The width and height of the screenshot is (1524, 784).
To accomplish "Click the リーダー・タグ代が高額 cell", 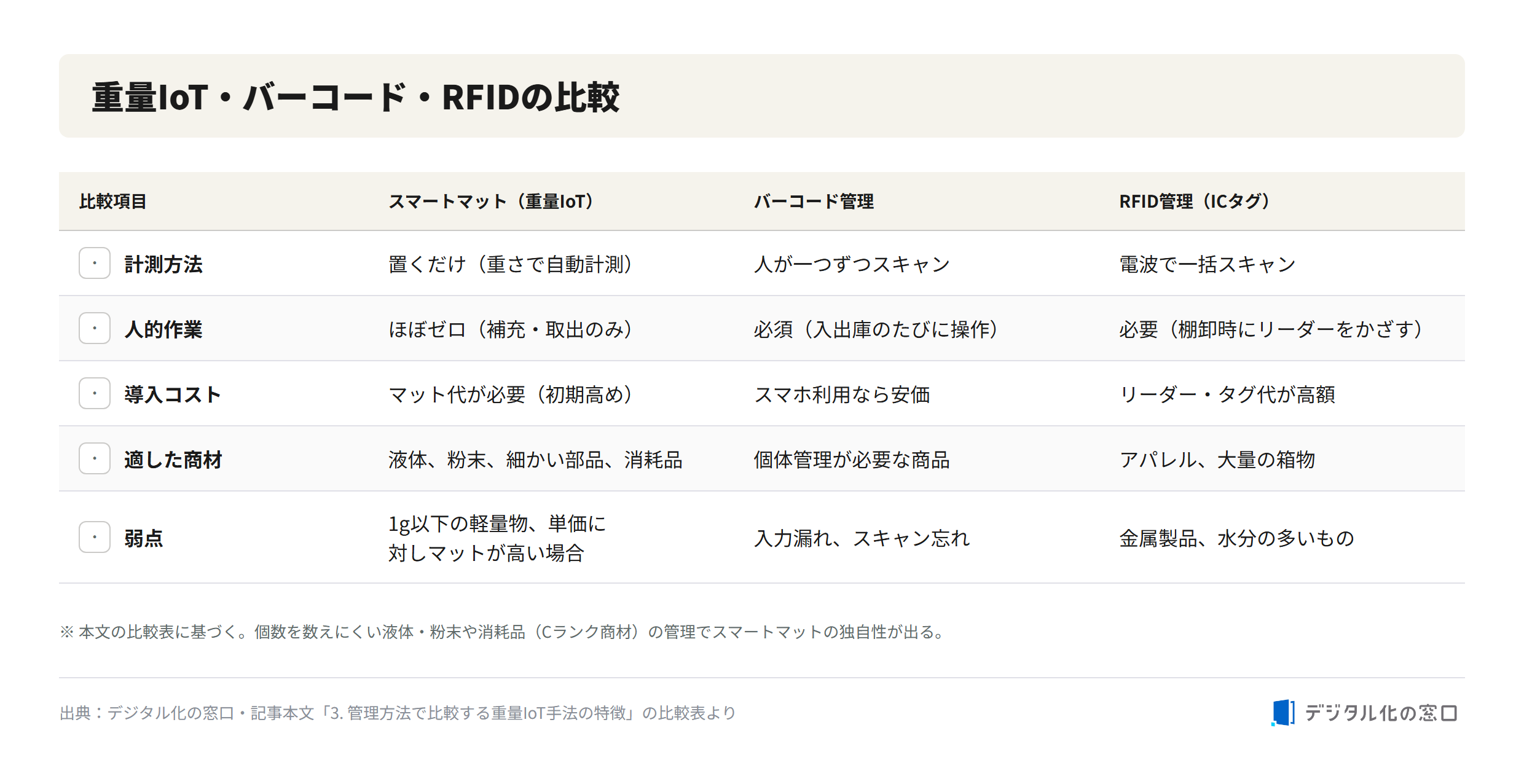I will pyautogui.click(x=1227, y=394).
